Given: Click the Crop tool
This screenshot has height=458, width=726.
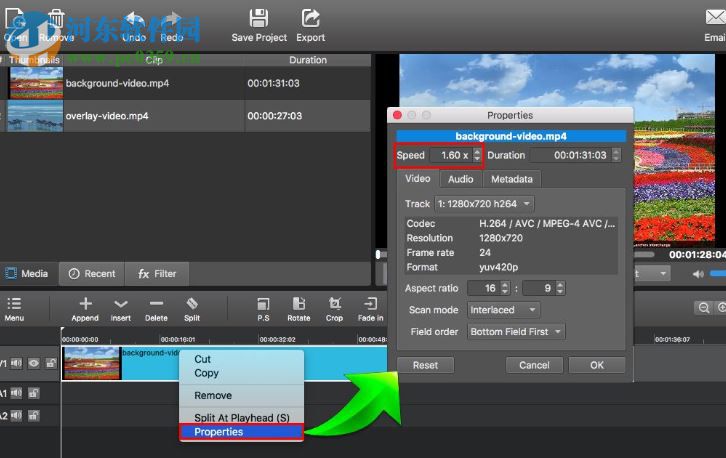Looking at the screenshot, I should [334, 309].
